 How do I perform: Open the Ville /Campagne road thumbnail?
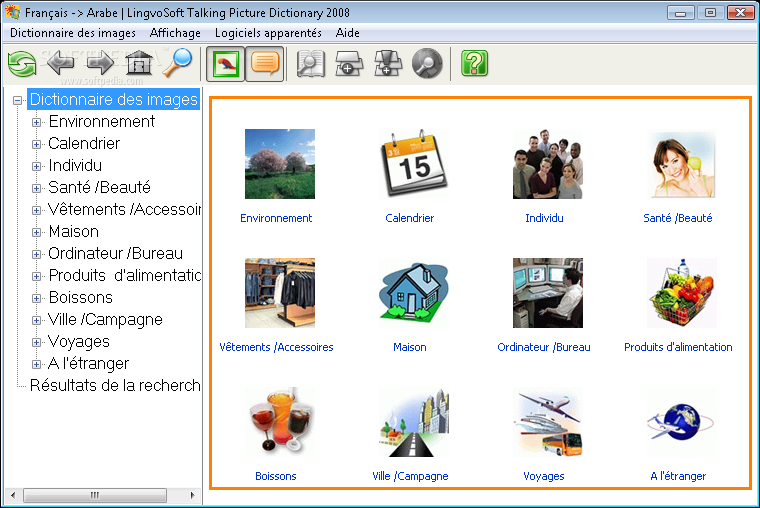414,422
